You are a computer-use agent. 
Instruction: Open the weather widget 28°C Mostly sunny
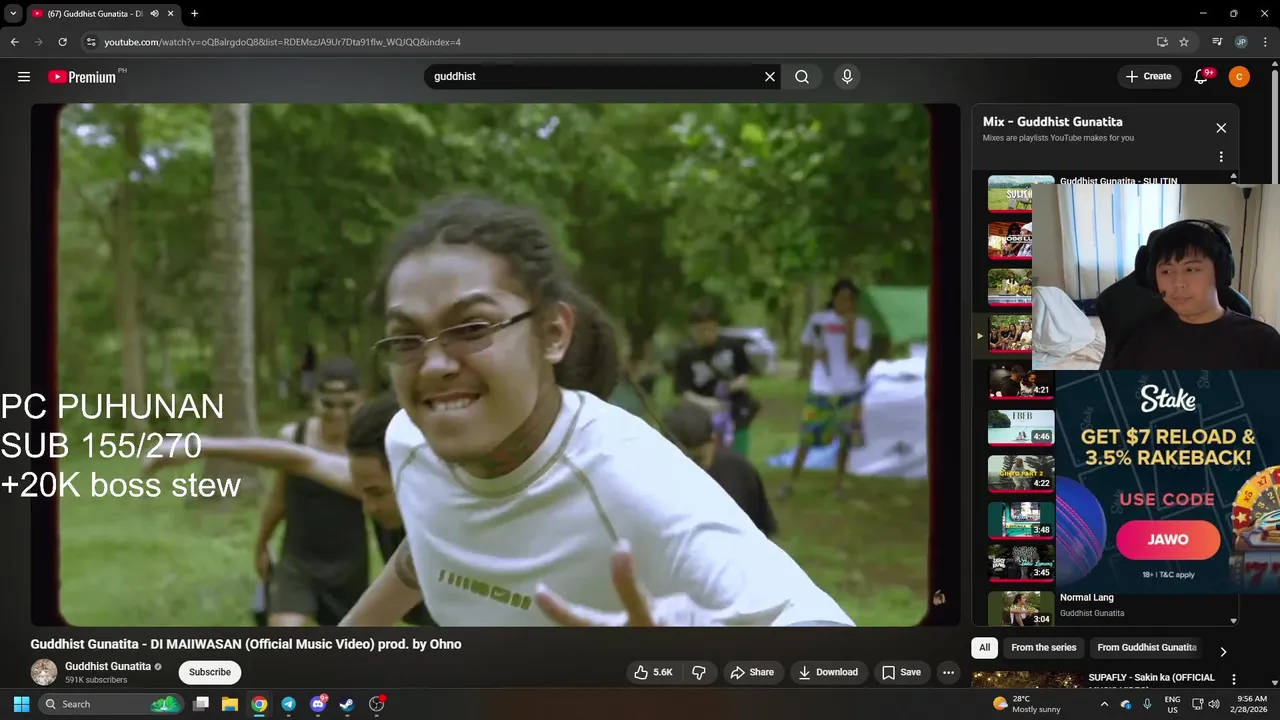(x=1025, y=704)
